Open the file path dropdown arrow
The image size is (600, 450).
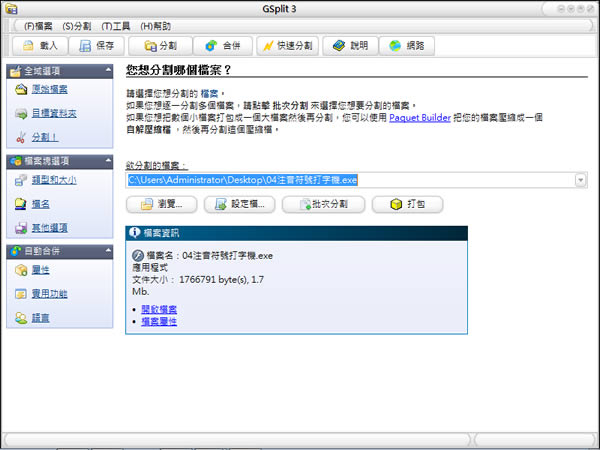tap(580, 180)
